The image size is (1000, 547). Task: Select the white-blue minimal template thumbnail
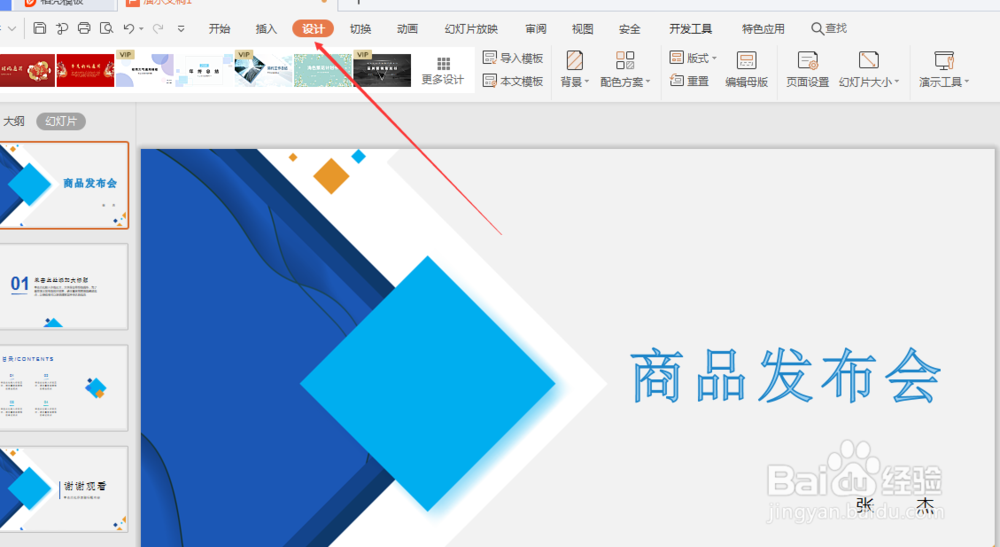204,70
